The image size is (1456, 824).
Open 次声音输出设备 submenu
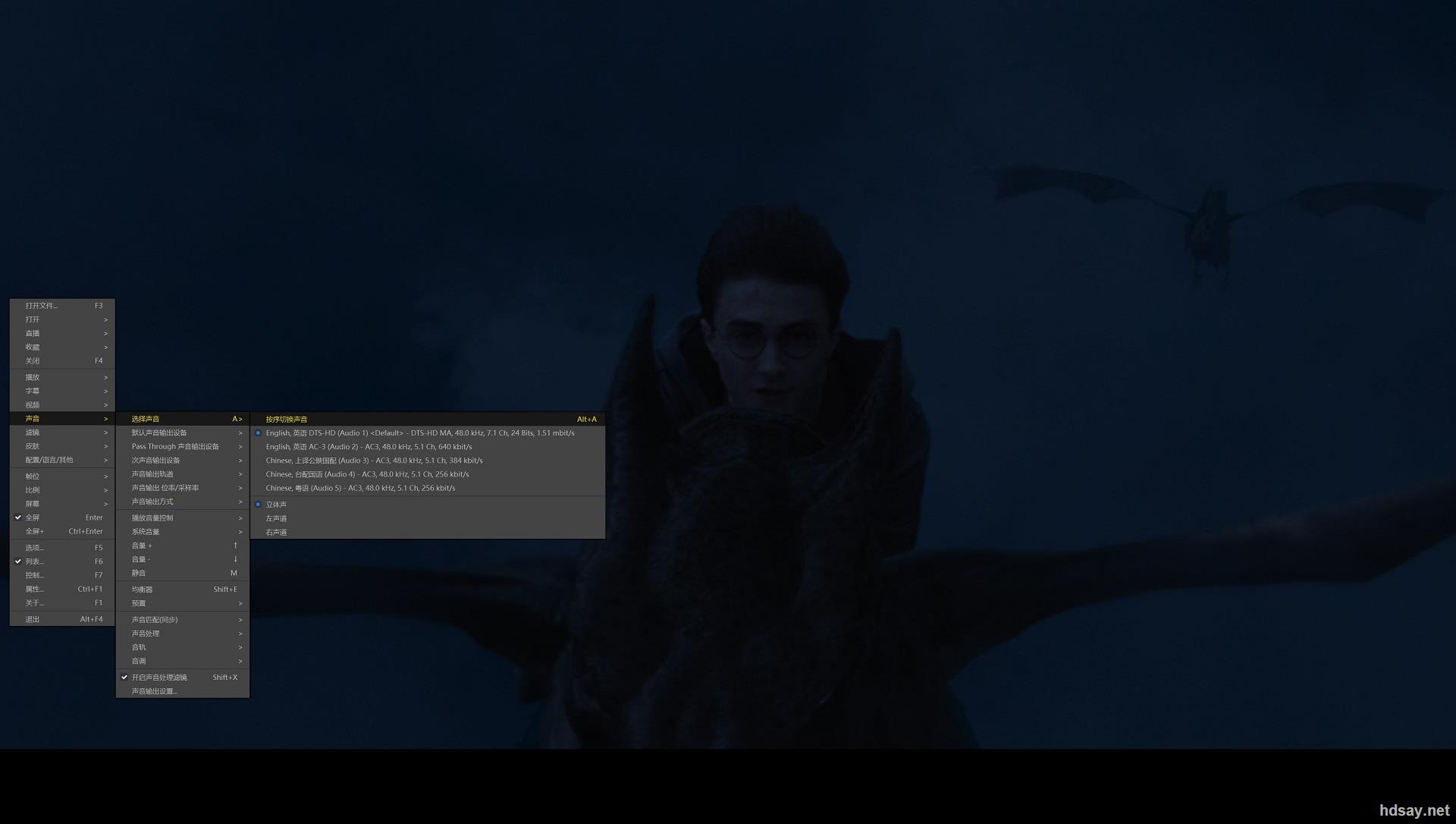pos(183,460)
